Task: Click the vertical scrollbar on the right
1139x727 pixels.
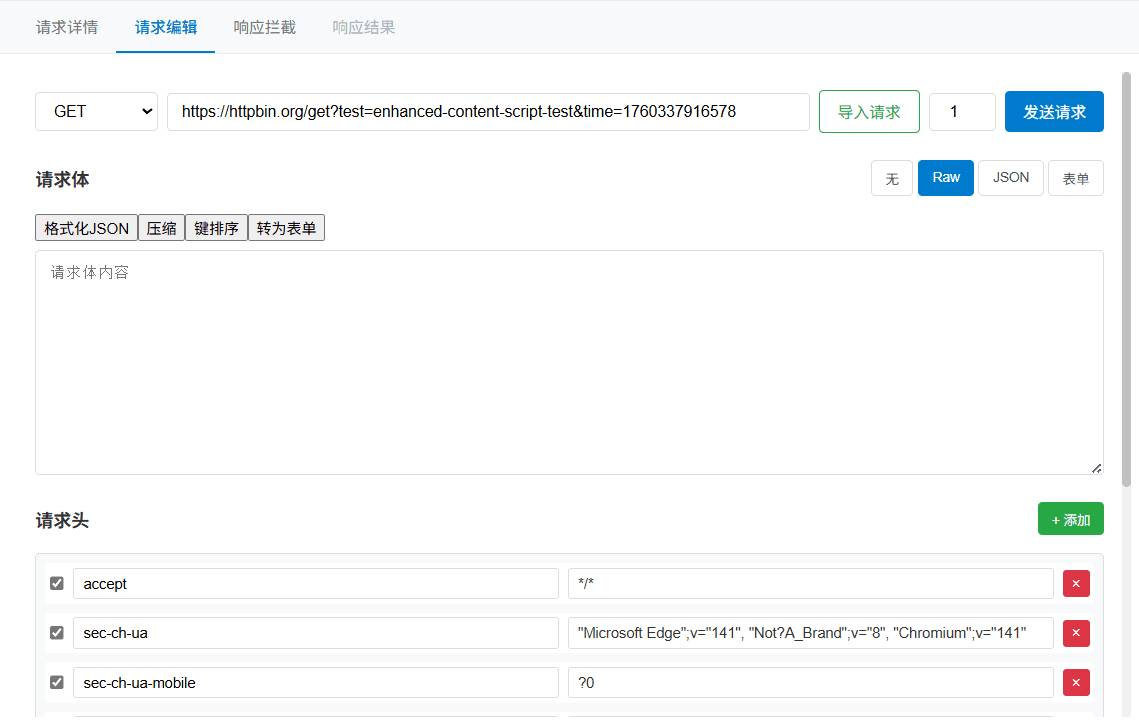Action: coord(1128,280)
